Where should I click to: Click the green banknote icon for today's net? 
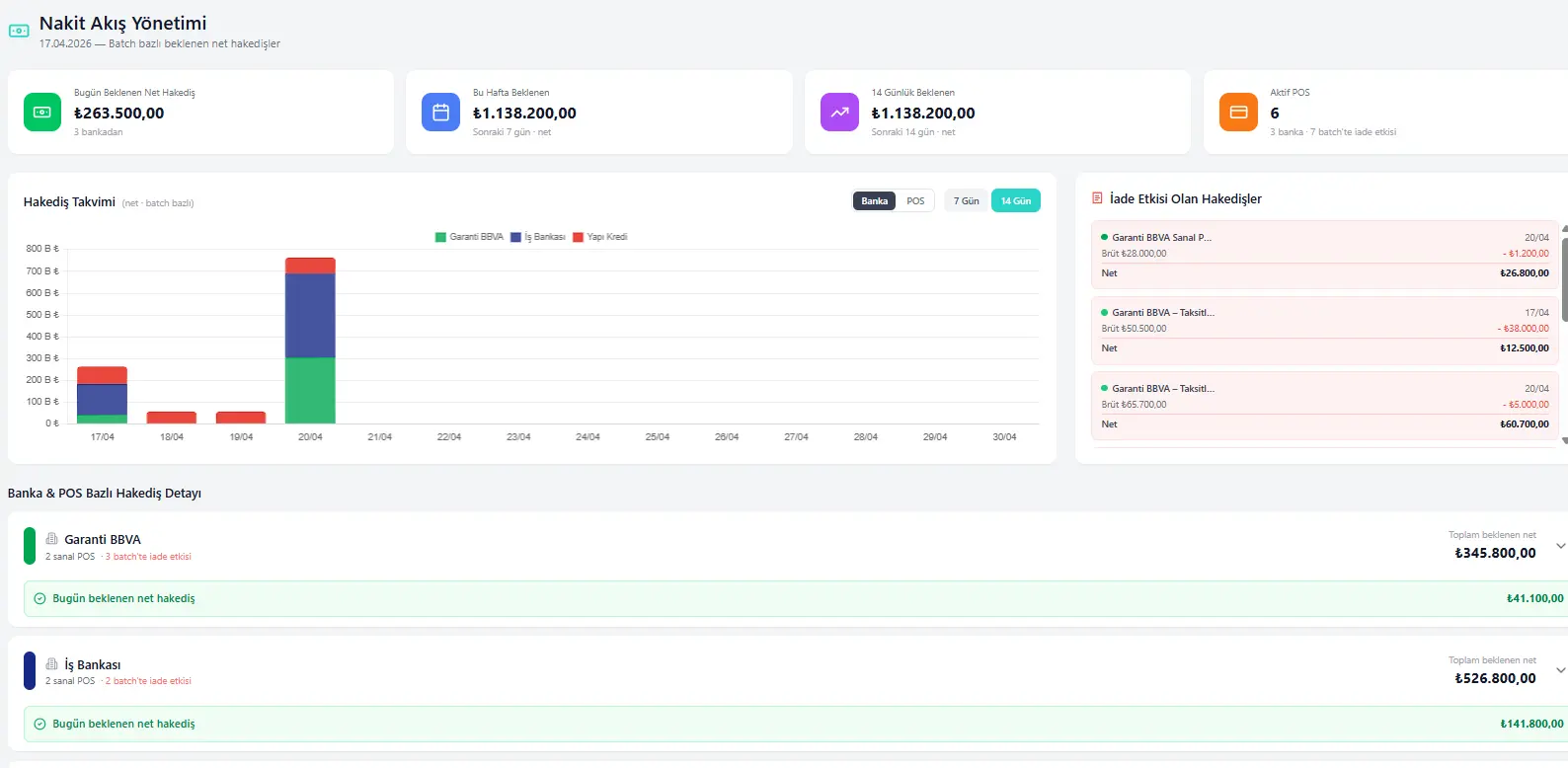pos(42,112)
